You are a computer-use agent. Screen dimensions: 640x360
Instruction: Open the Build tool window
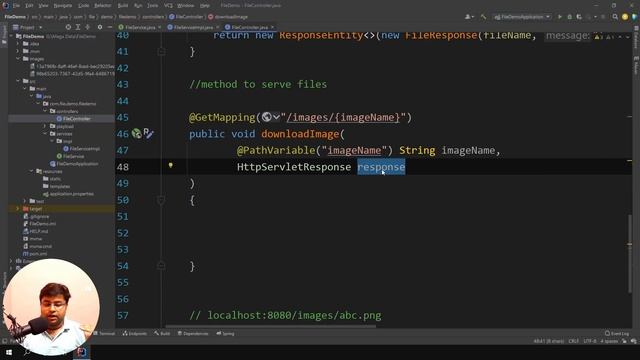tap(162, 333)
